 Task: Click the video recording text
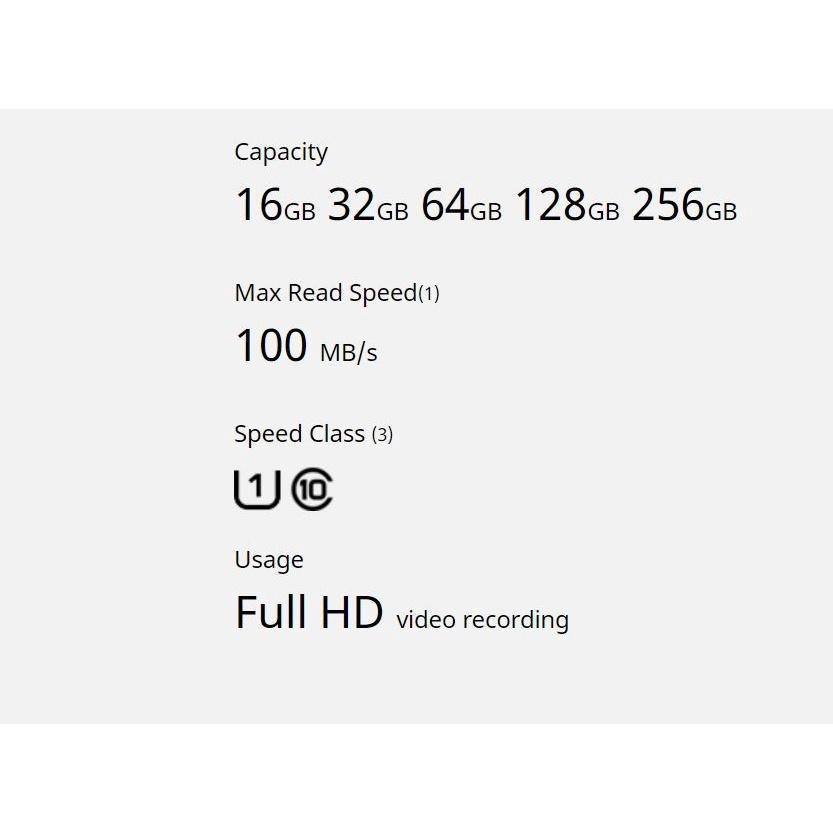click(482, 620)
